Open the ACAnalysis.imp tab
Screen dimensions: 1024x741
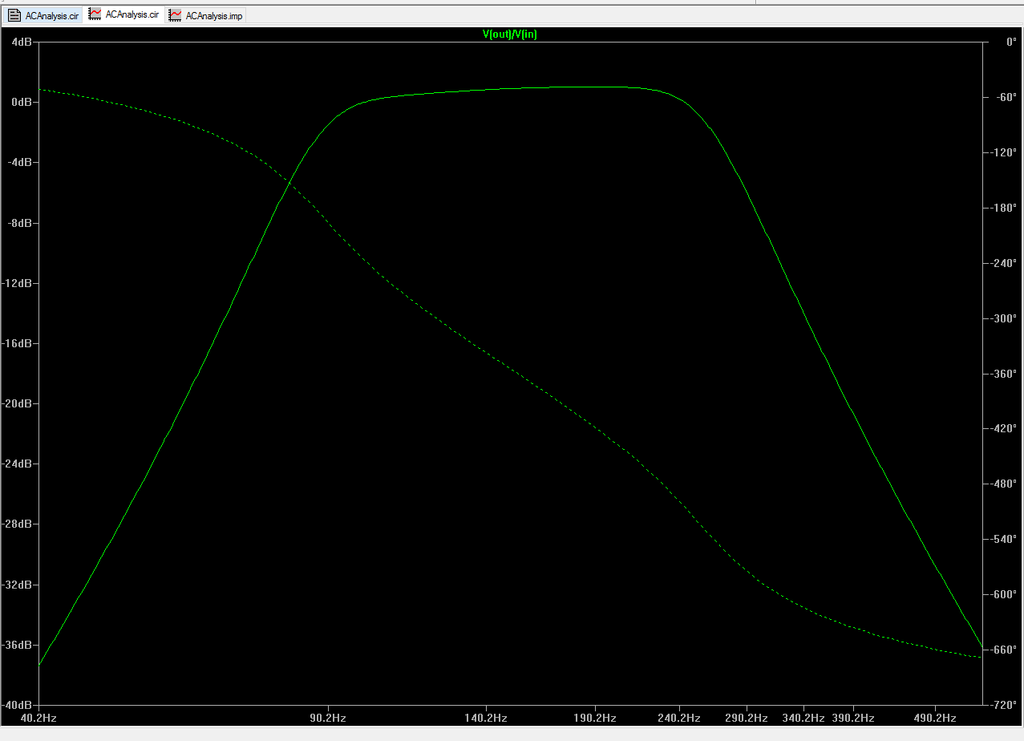point(205,15)
